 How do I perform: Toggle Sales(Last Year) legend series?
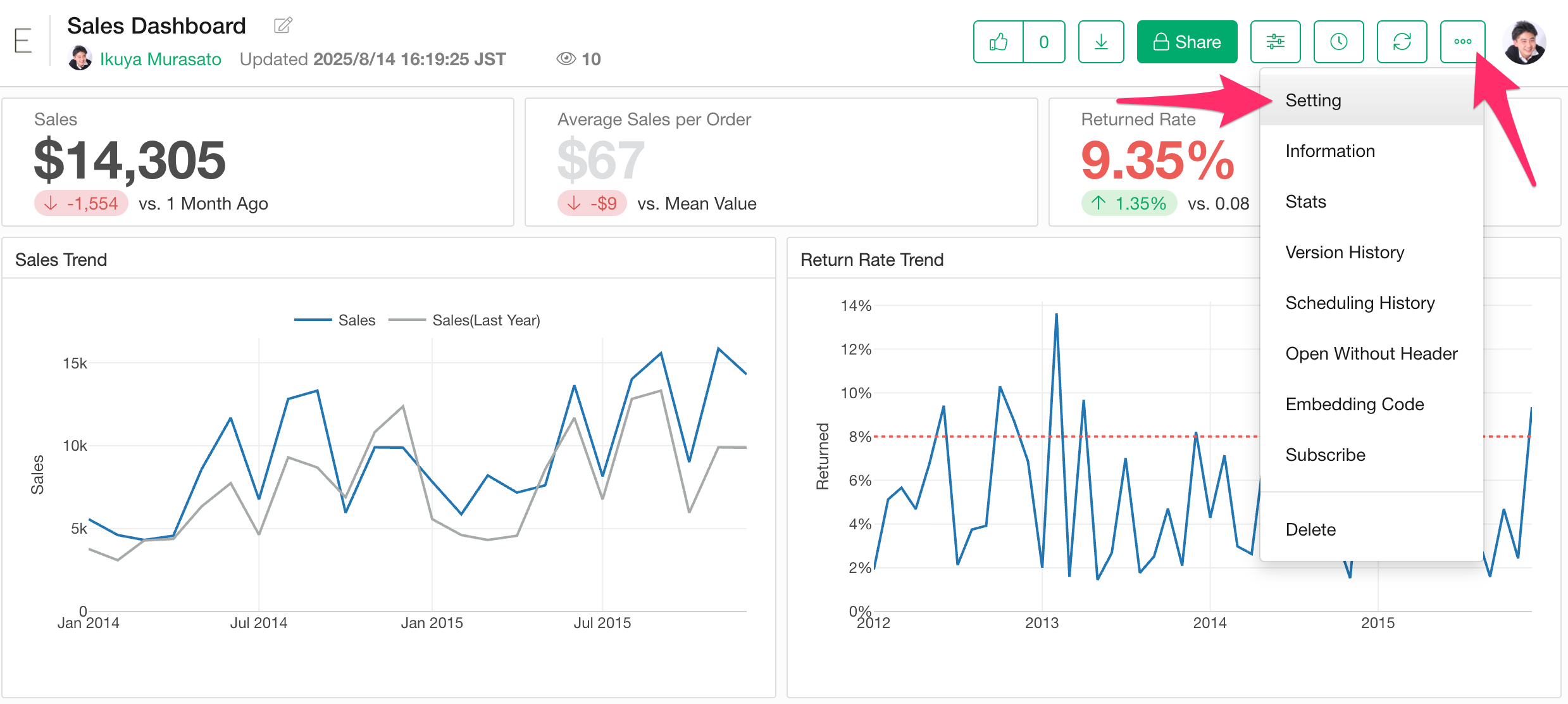[x=485, y=320]
